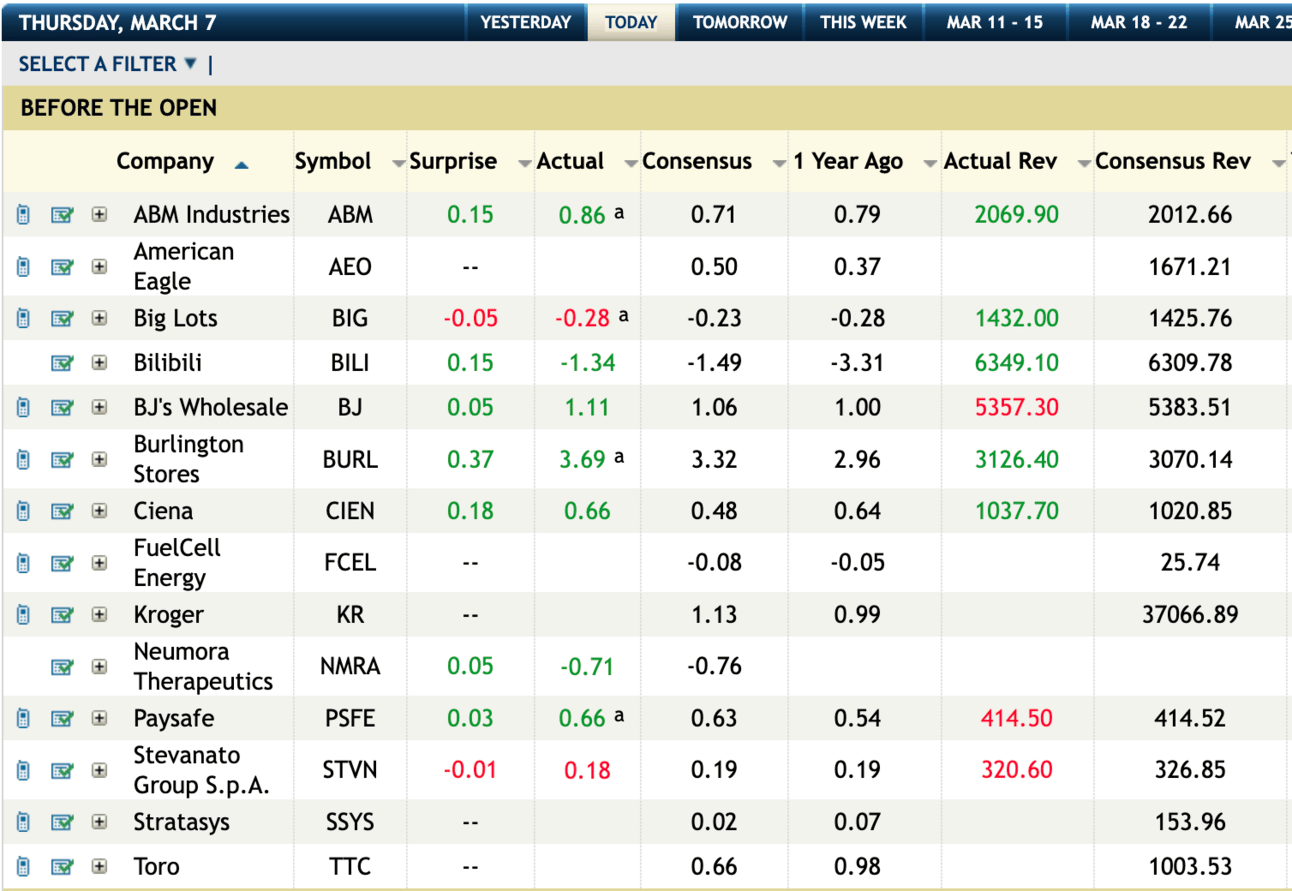Sort by the Actual Rev column header

[x=1000, y=162]
